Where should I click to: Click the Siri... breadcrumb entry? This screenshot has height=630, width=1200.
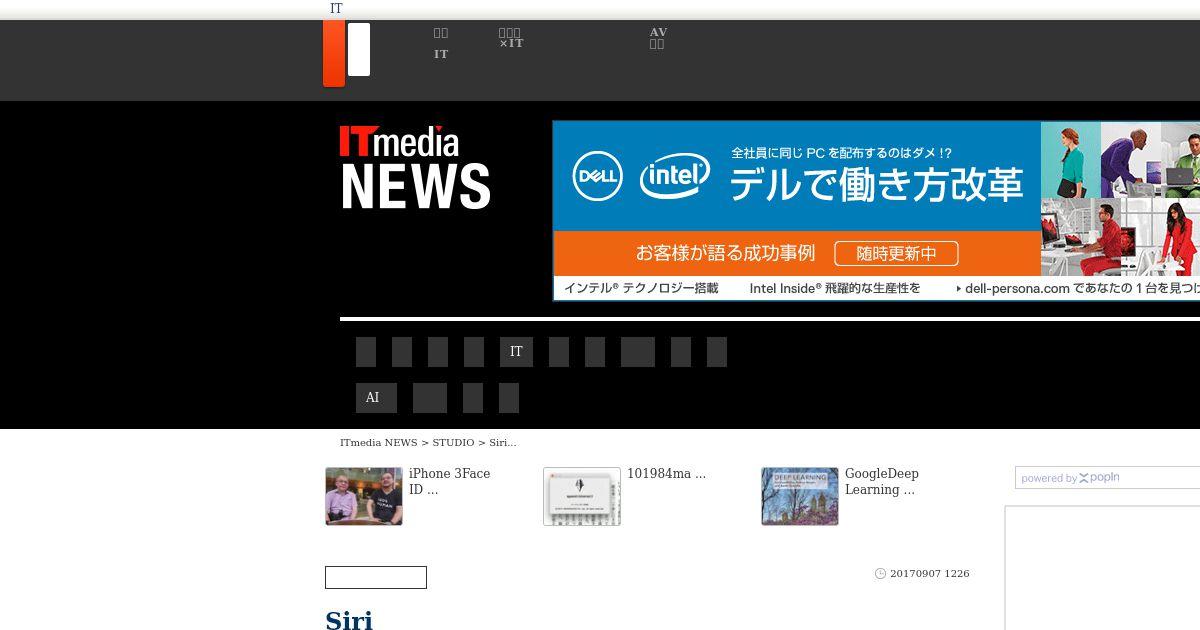coord(503,442)
